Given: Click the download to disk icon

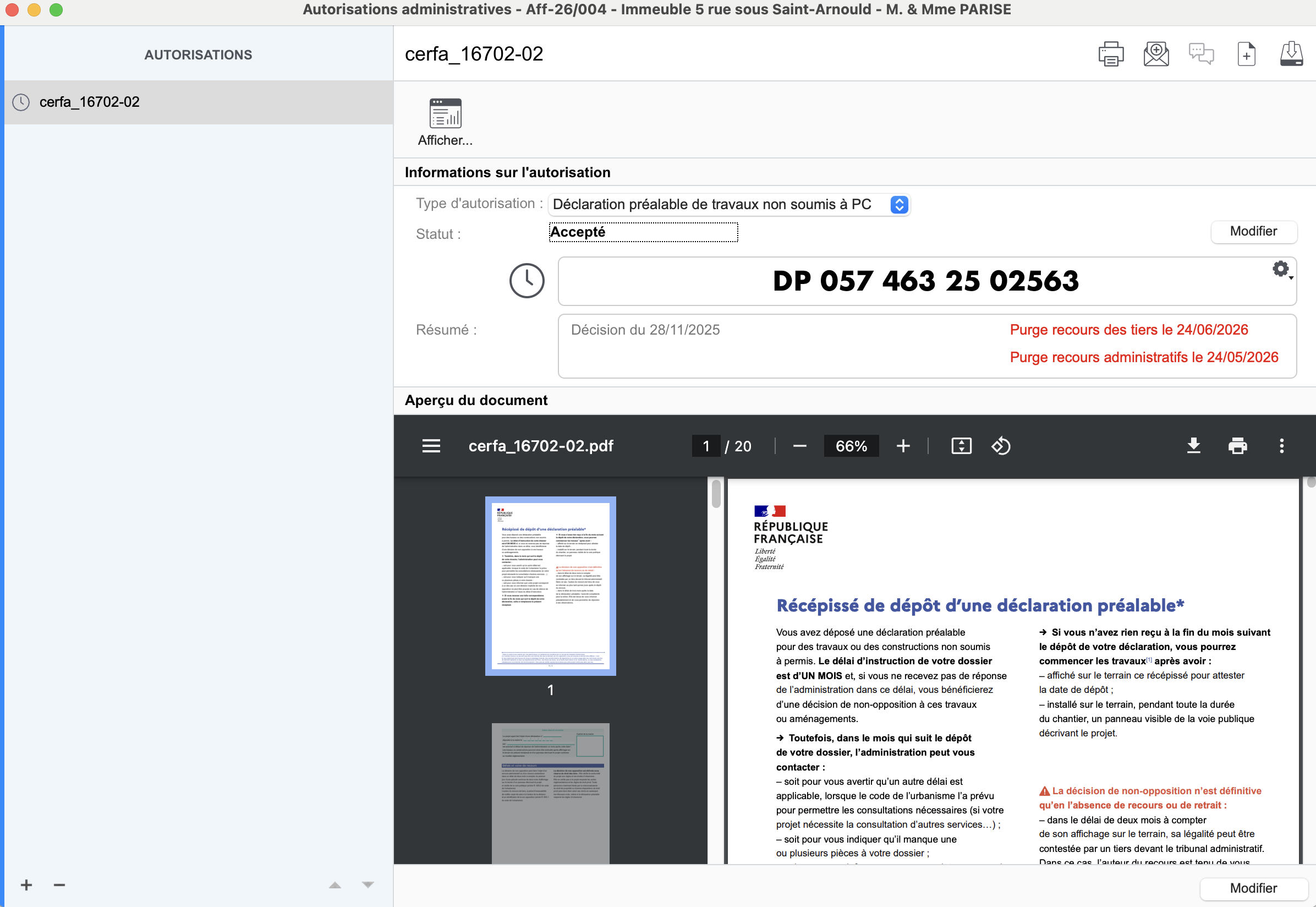Looking at the screenshot, I should (1291, 54).
